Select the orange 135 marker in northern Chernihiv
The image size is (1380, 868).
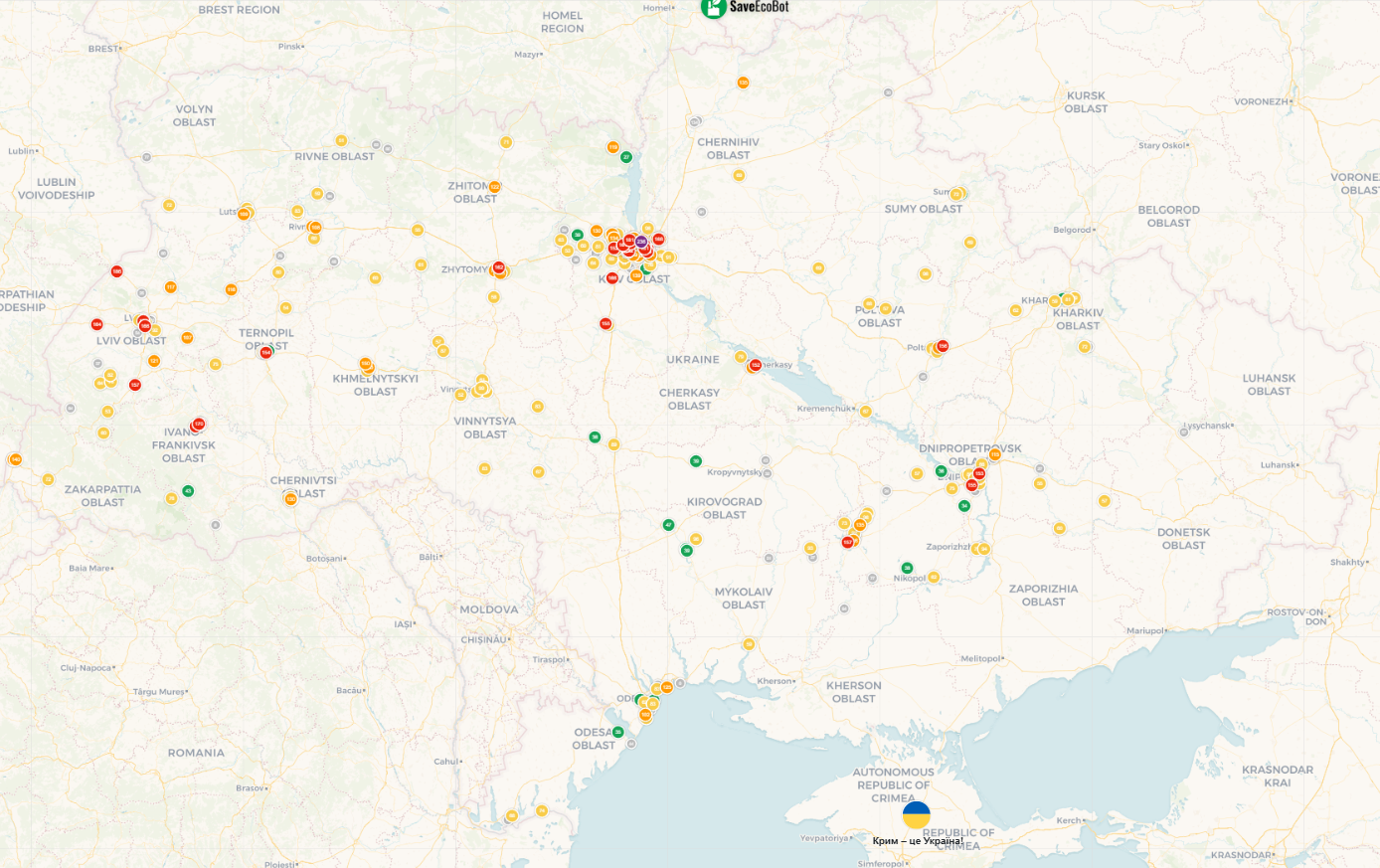coord(743,83)
